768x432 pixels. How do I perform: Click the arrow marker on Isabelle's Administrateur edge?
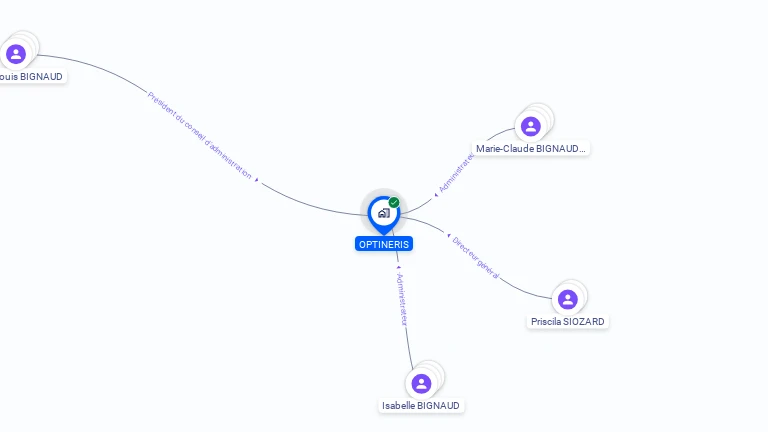[x=399, y=267]
